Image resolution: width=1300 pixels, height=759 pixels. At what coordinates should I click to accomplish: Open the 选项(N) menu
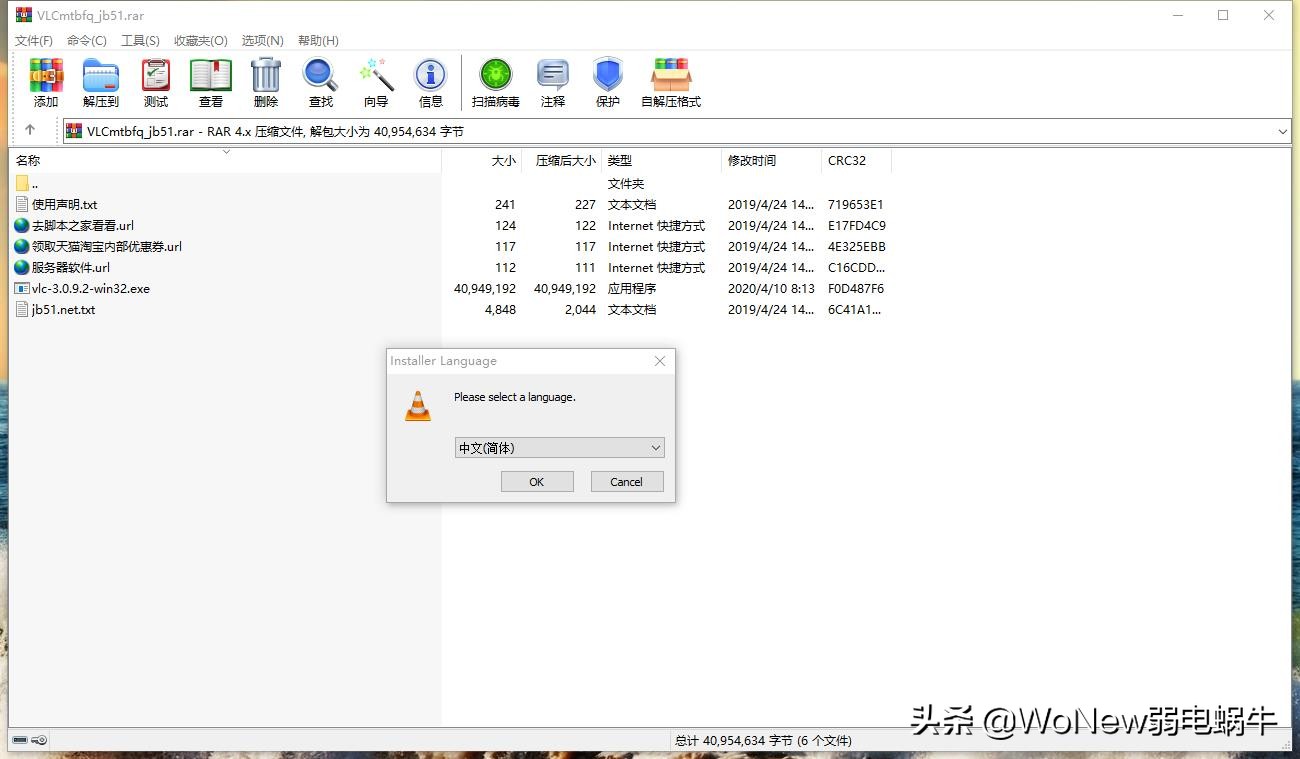262,40
